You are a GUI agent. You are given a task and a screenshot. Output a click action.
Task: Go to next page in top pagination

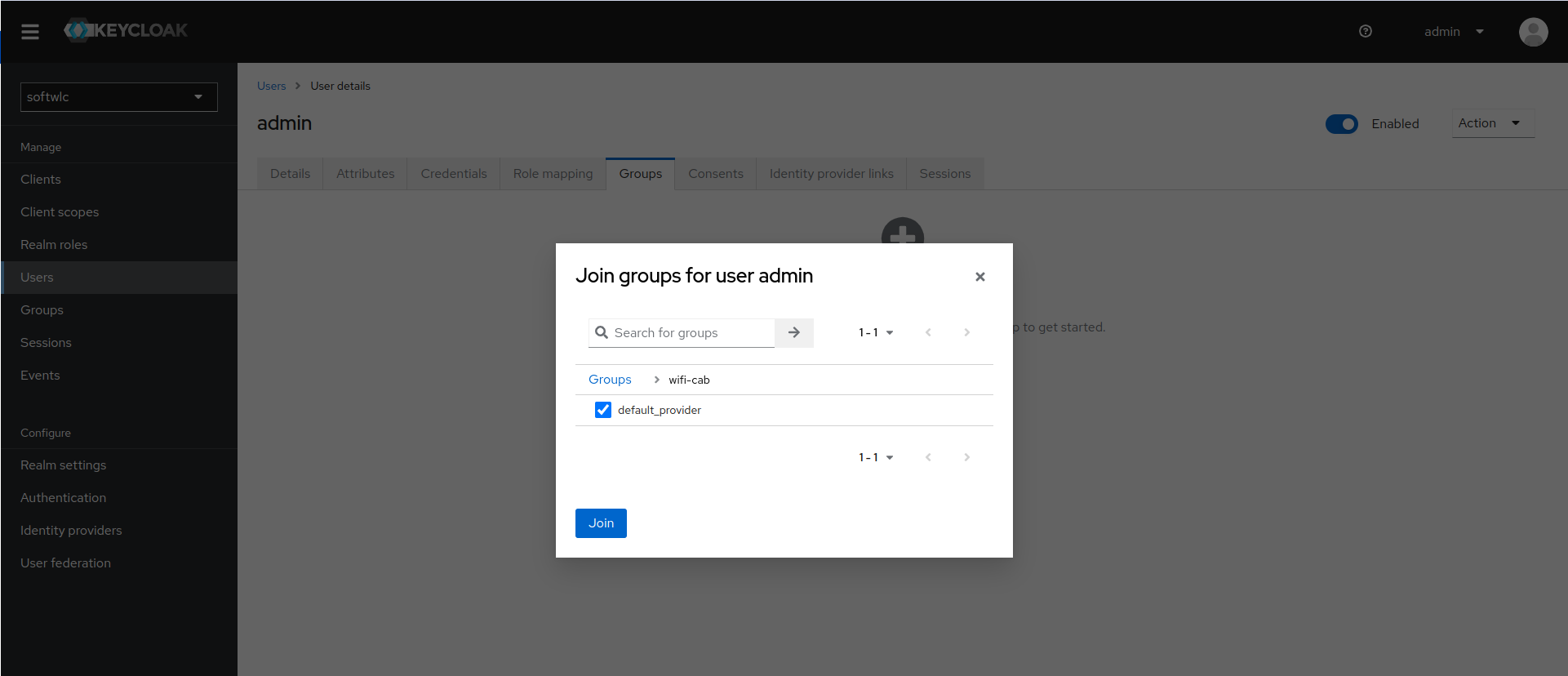click(x=966, y=333)
